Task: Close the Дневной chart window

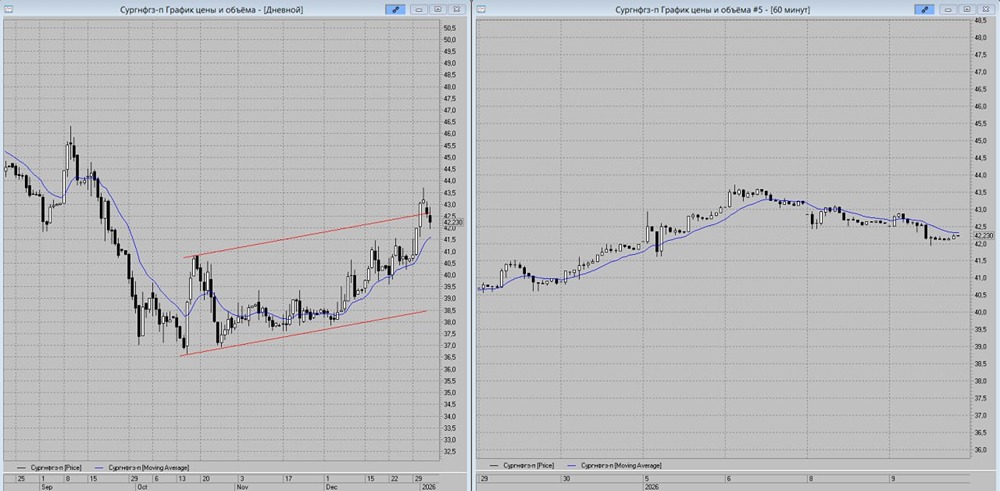Action: pos(456,9)
